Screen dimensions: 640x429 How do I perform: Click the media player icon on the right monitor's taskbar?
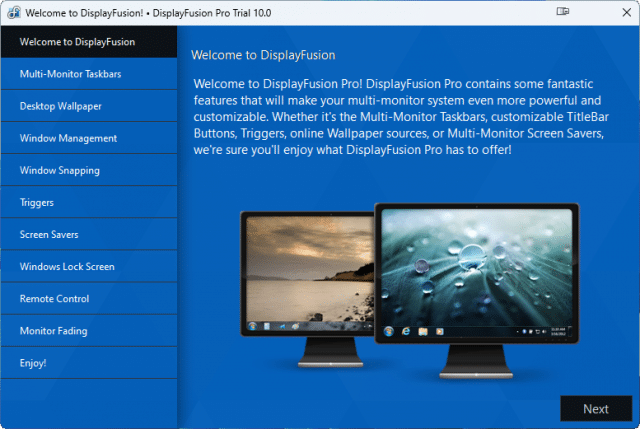[440, 331]
